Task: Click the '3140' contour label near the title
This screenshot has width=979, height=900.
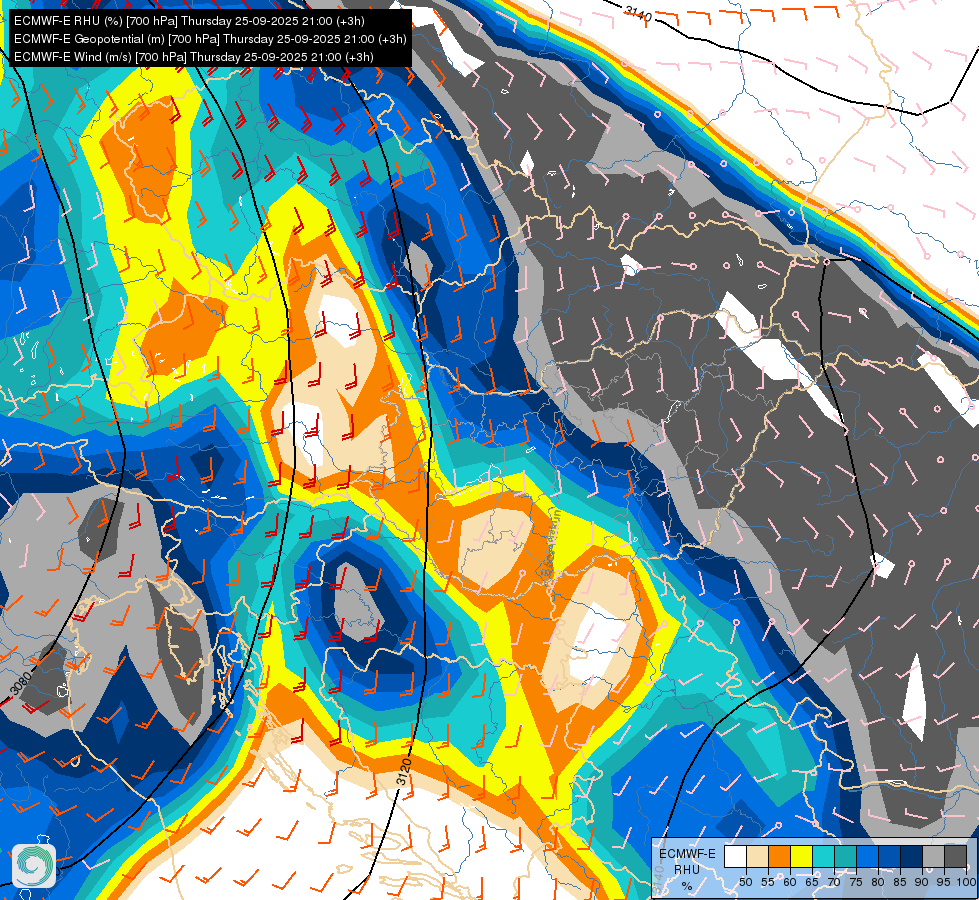Action: 637,11
